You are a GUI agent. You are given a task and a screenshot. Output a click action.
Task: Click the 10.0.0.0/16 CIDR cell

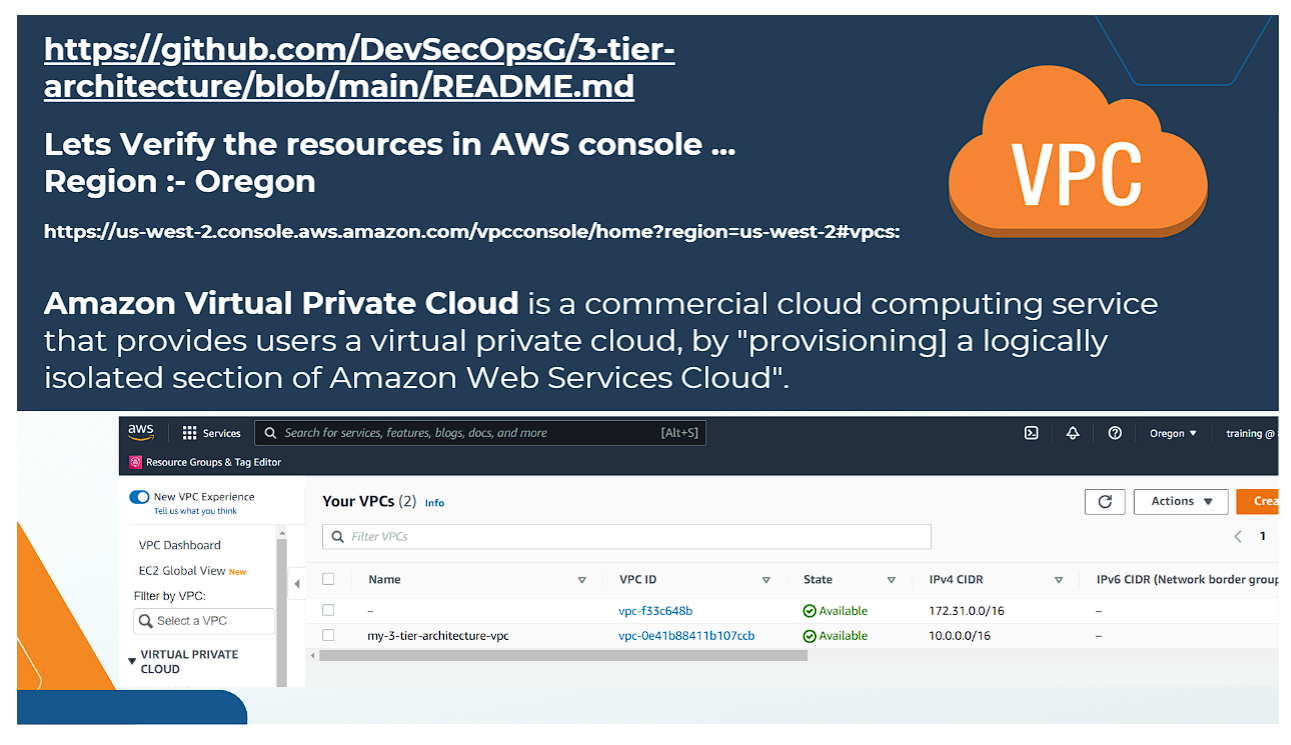[x=960, y=636]
